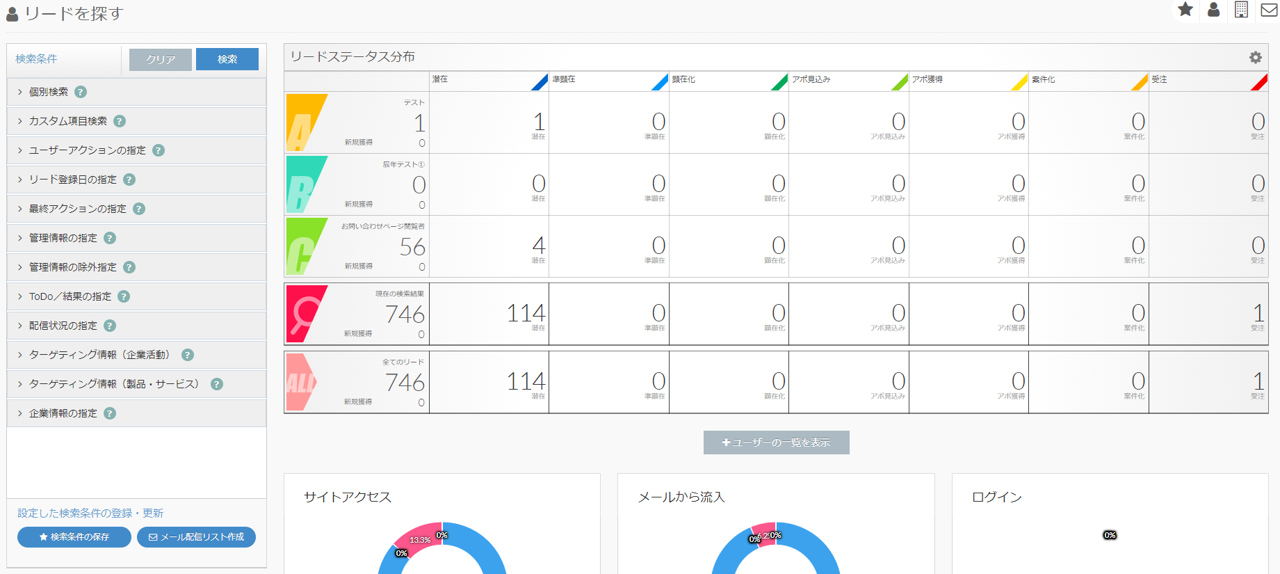Click 設定した検索条件の登録・更新 label
The image size is (1280, 574).
point(90,513)
